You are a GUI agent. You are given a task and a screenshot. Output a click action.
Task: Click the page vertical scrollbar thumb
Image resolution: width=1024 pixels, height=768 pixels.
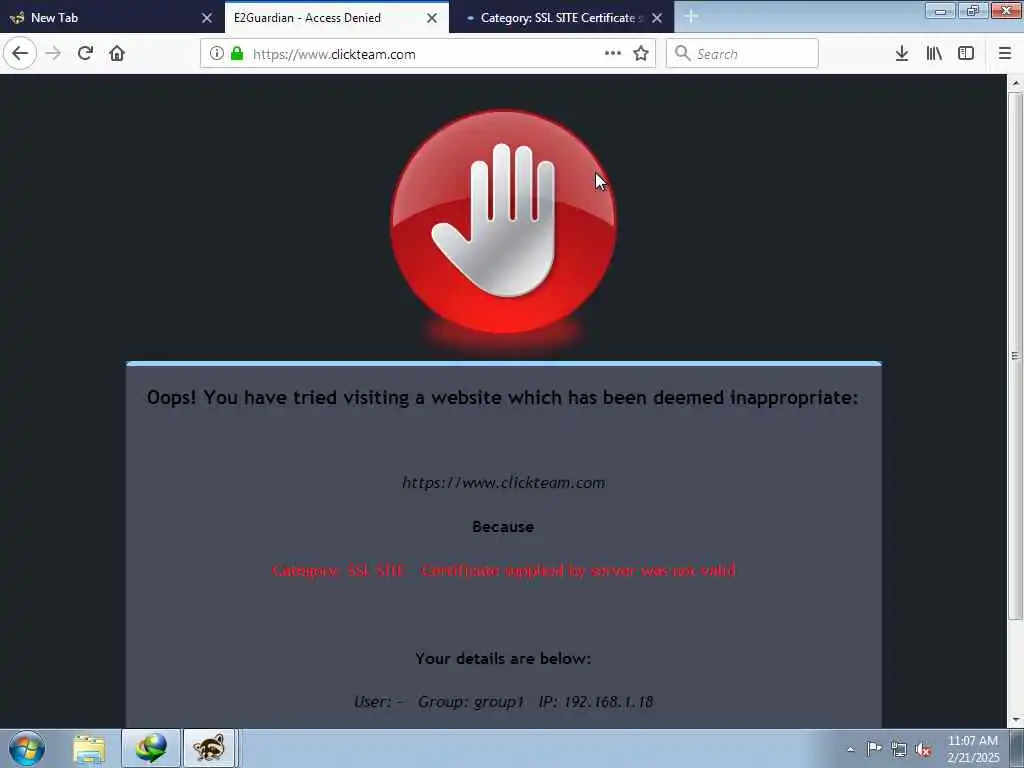click(x=1015, y=356)
